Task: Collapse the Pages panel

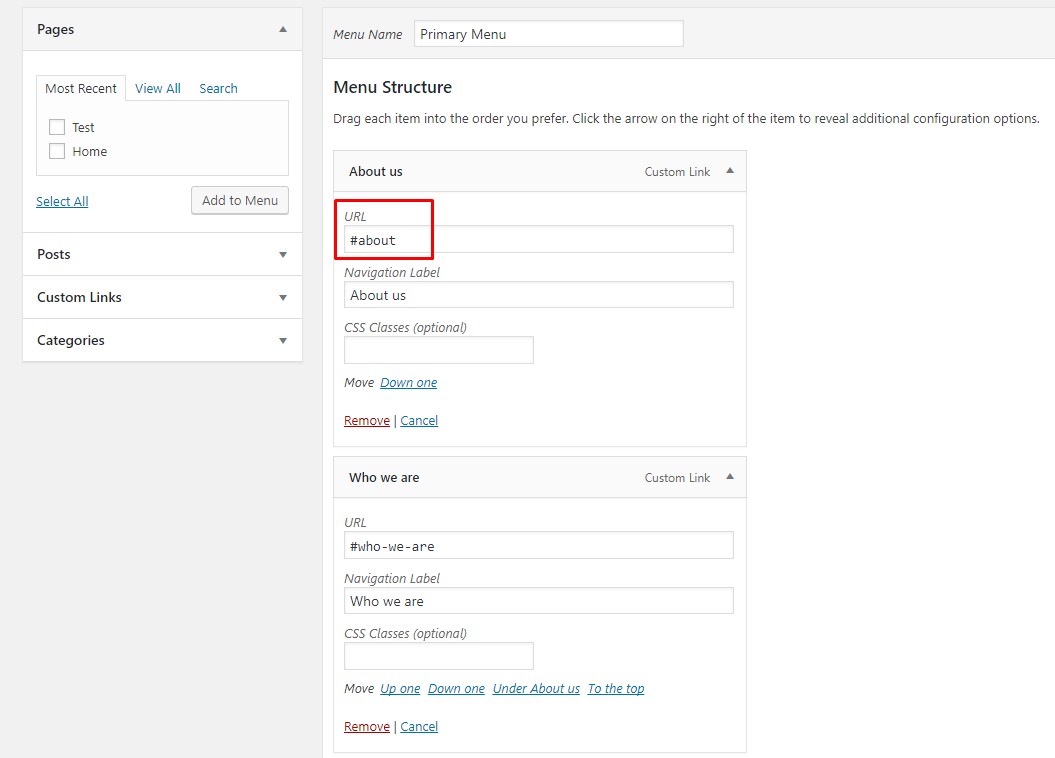Action: pyautogui.click(x=283, y=30)
